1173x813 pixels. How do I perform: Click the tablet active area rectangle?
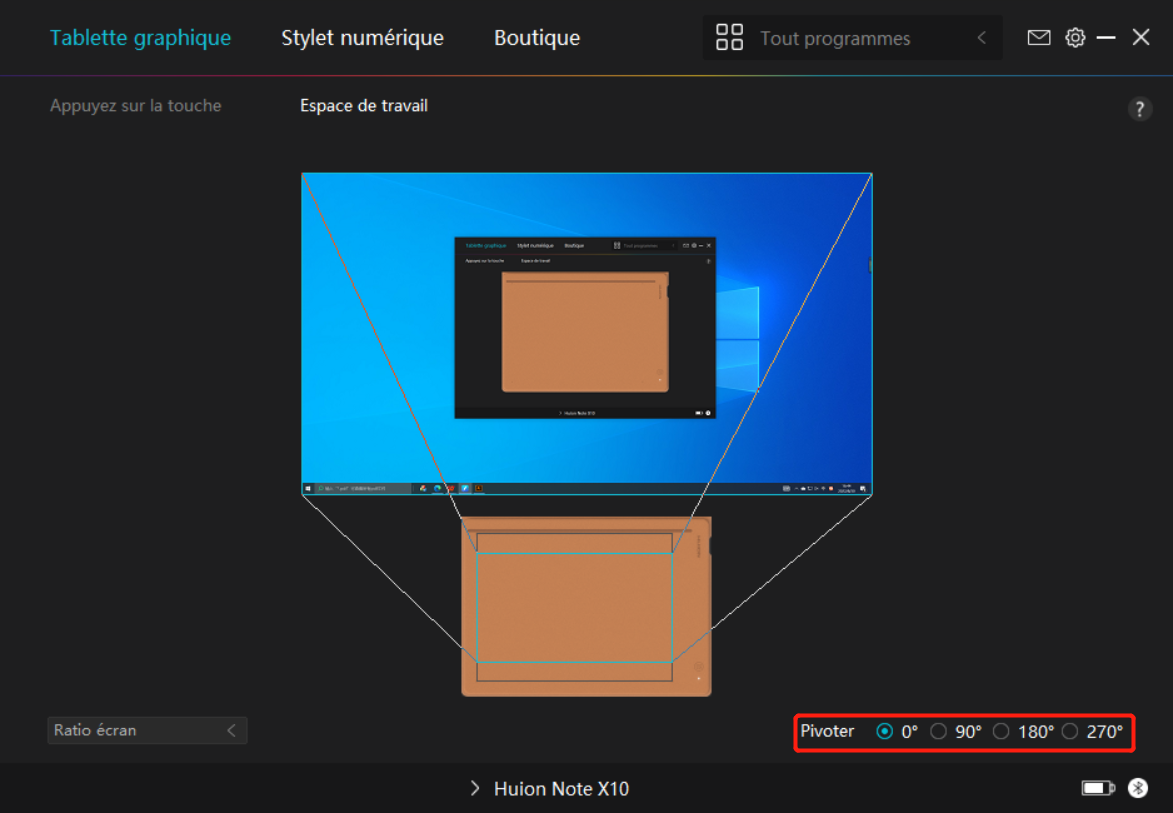(x=574, y=607)
